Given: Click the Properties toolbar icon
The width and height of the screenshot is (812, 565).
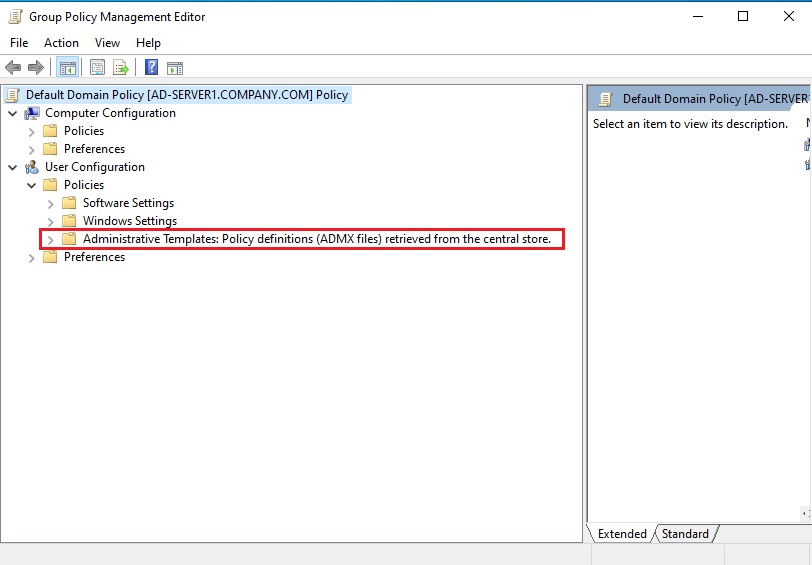Looking at the screenshot, I should (97, 68).
